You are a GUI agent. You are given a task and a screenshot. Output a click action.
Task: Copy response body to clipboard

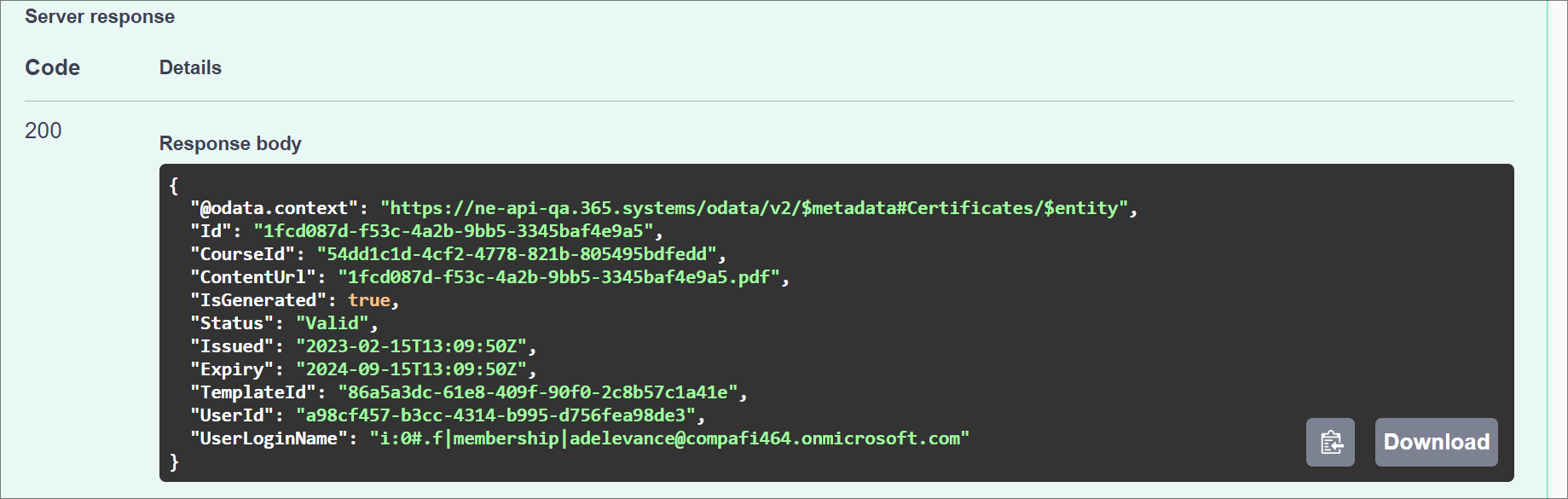[x=1330, y=442]
